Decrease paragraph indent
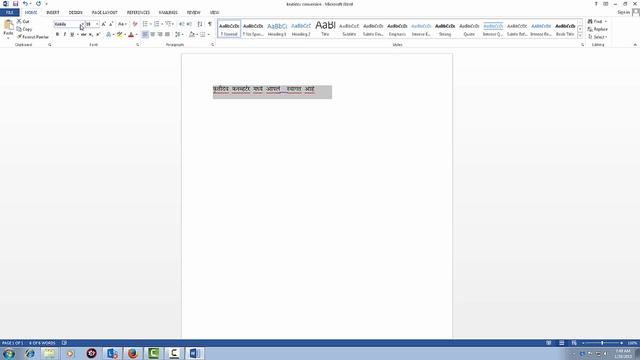640x360 pixels. [182, 24]
